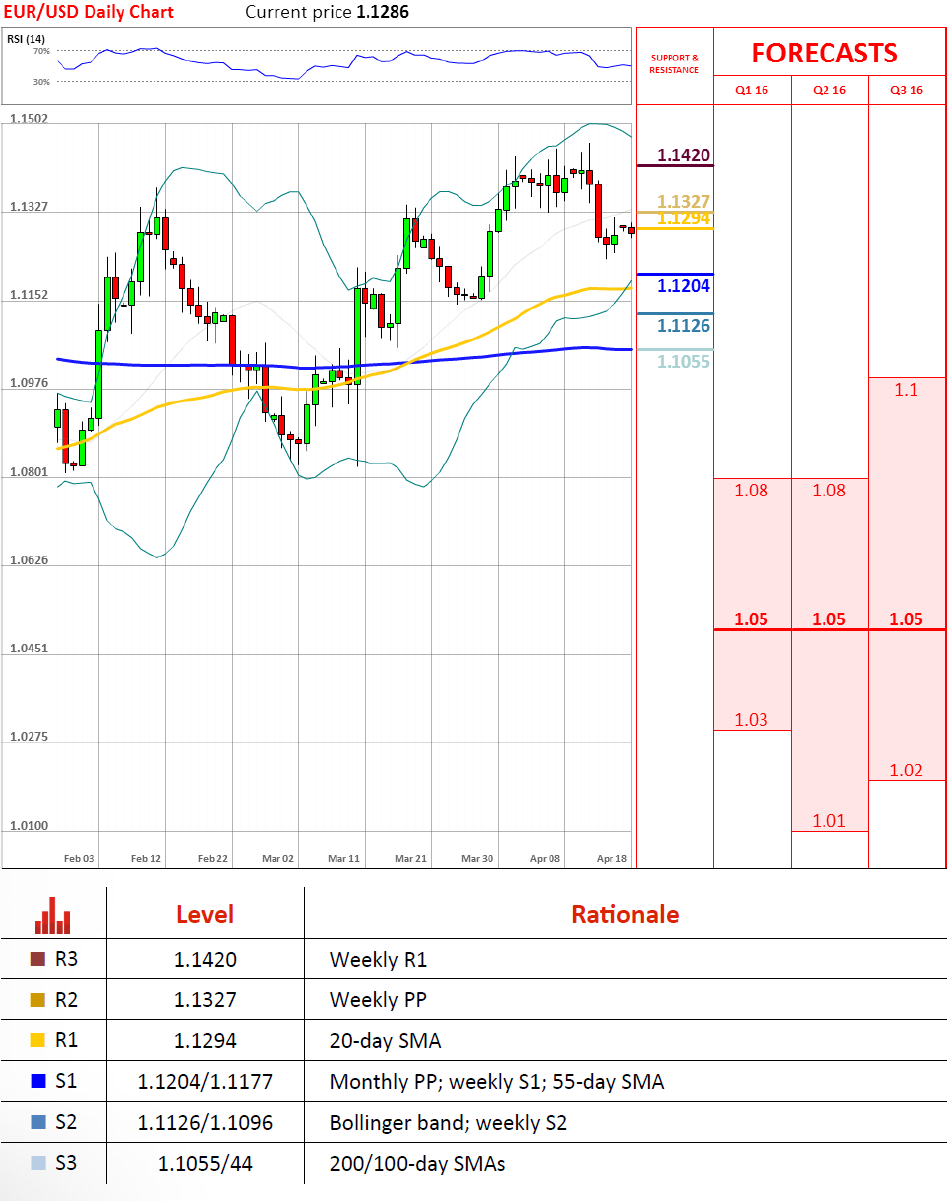Click the Weekly PP rationale text

376,1000
